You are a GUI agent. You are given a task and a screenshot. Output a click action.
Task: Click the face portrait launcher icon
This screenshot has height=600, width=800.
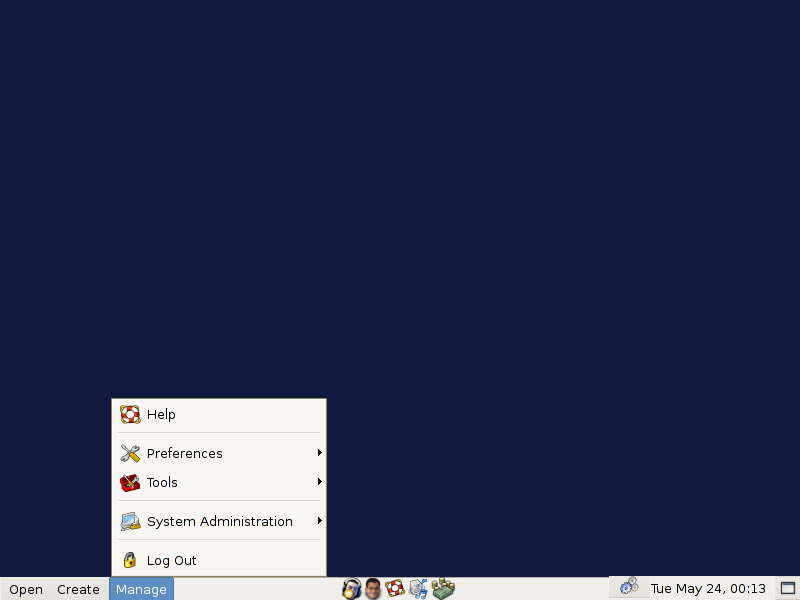pyautogui.click(x=373, y=589)
